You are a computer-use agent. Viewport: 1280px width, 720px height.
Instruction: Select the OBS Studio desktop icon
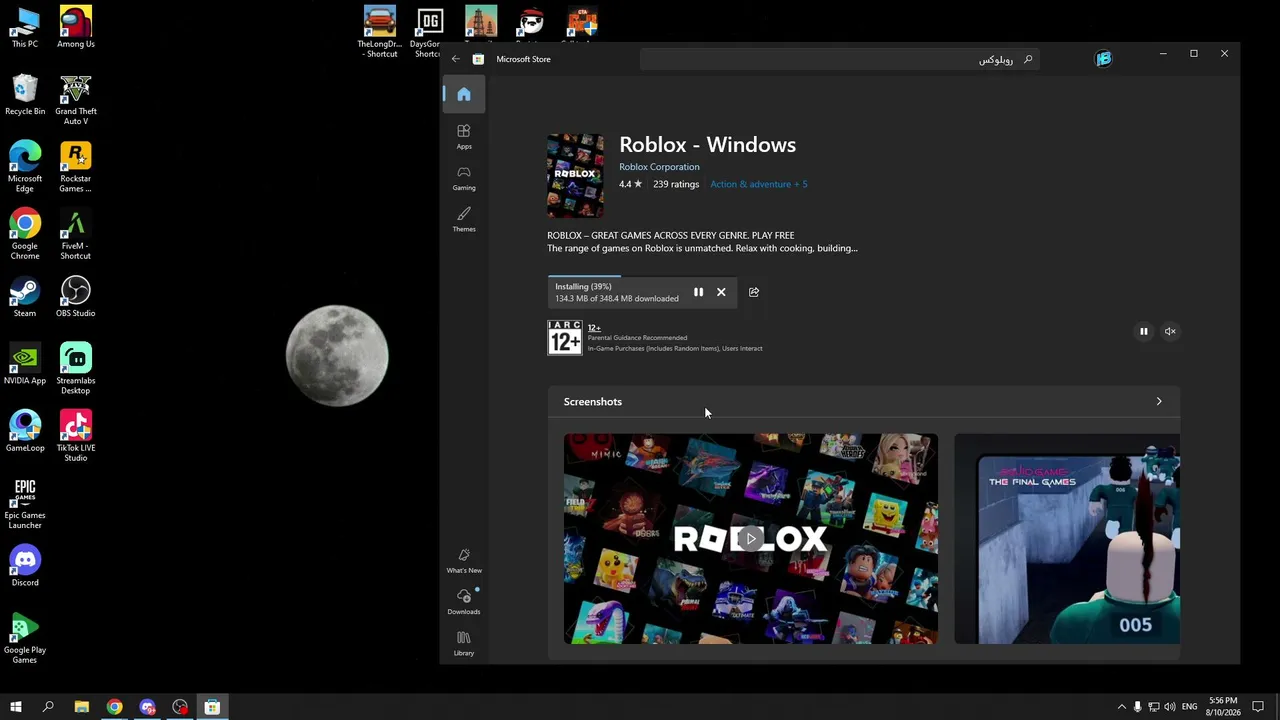coord(76,296)
